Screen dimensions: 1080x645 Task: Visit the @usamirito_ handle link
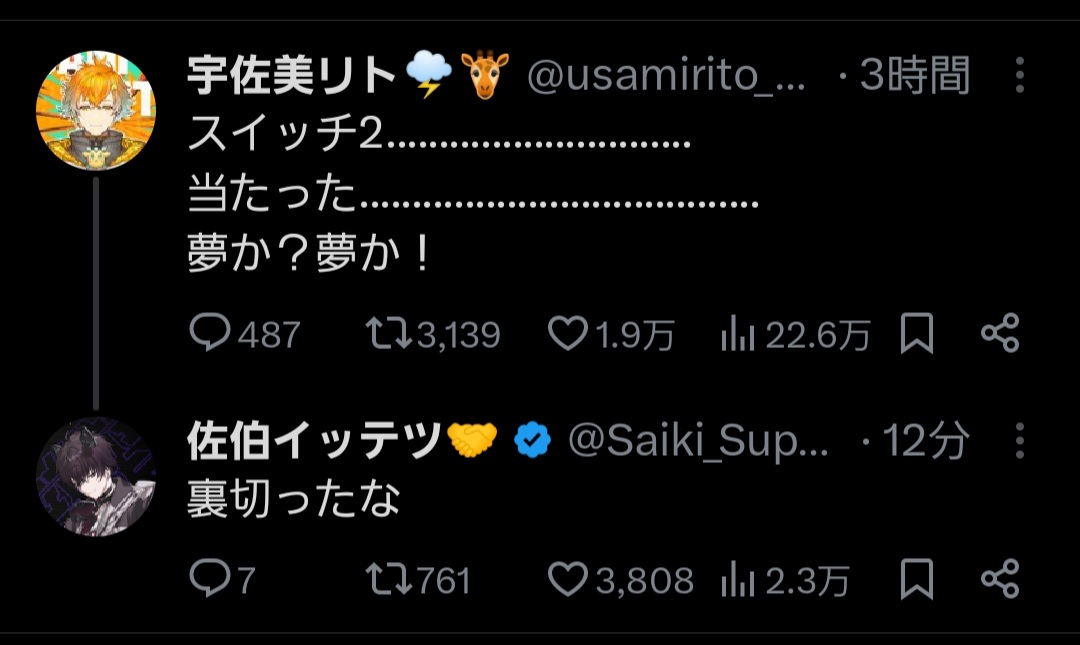point(666,76)
